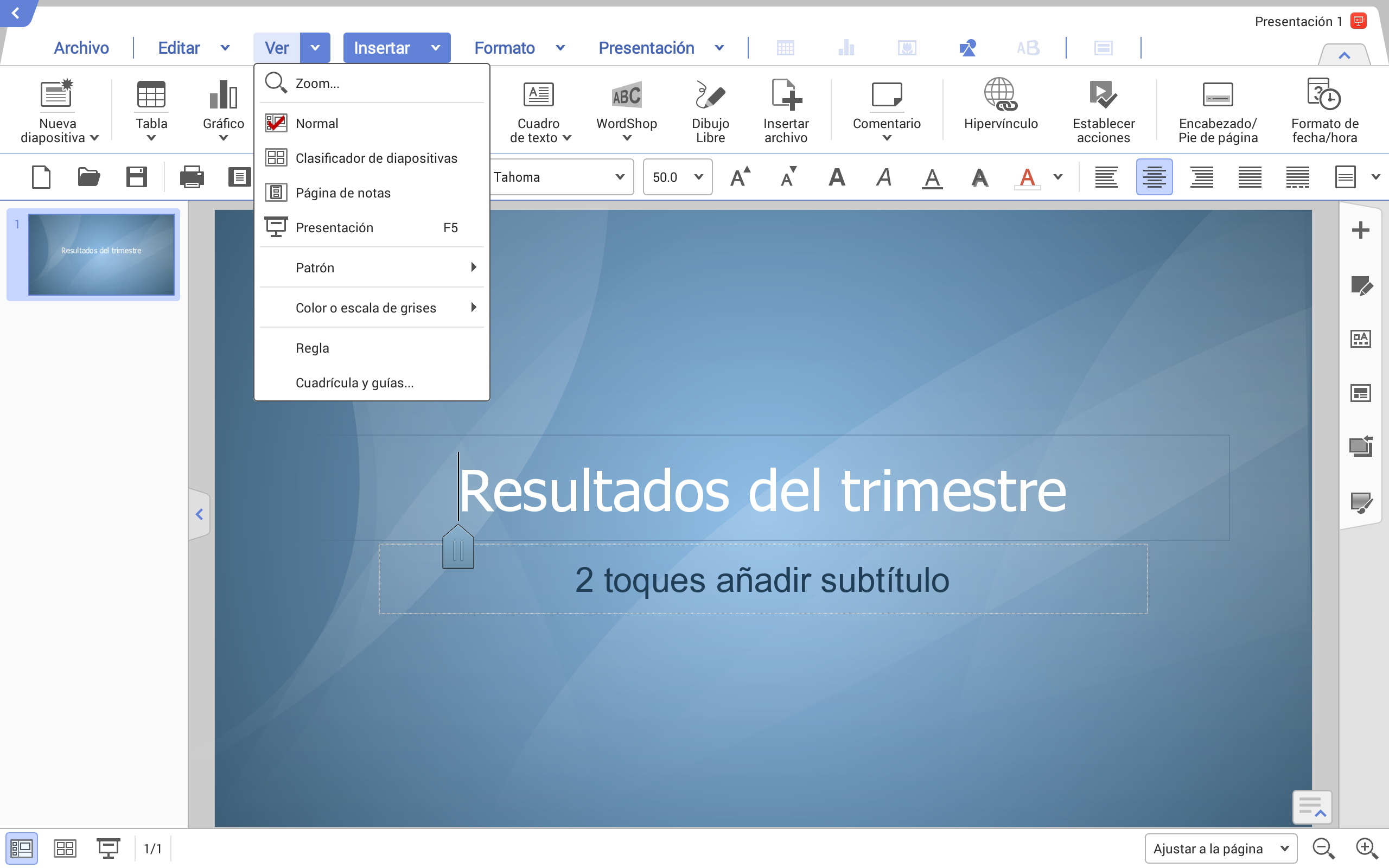Viewport: 1389px width, 868px height.
Task: Choose Clasificador de diapositivas menu entry
Action: (x=376, y=158)
